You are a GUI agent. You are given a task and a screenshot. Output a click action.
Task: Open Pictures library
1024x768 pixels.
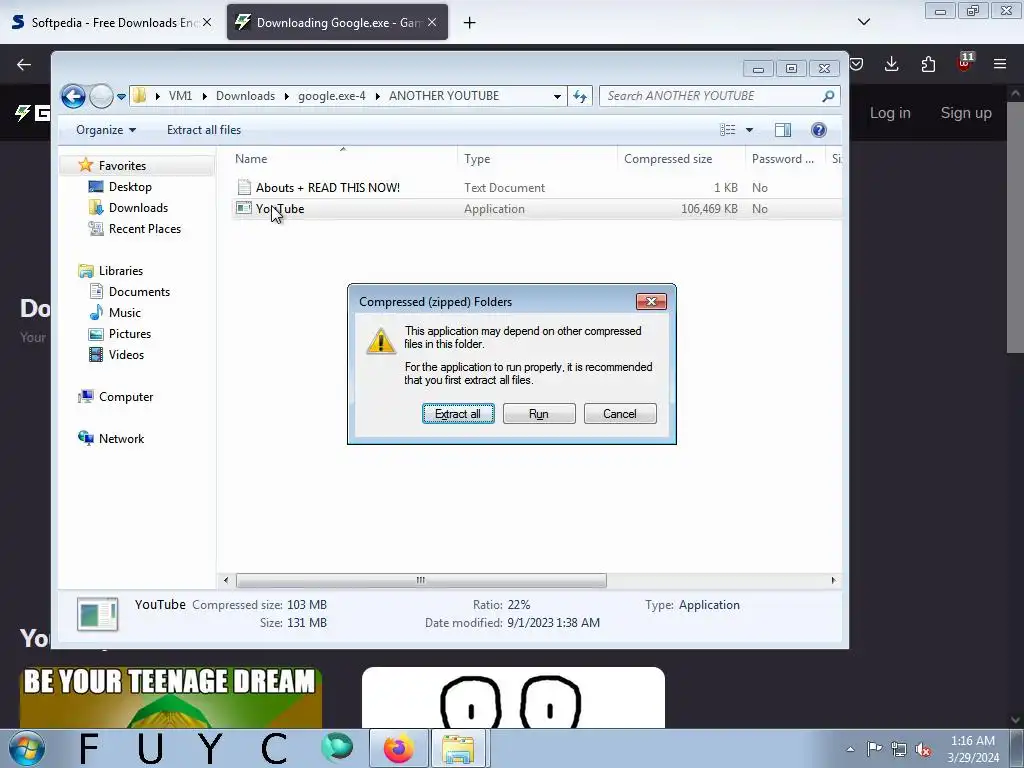tap(129, 333)
